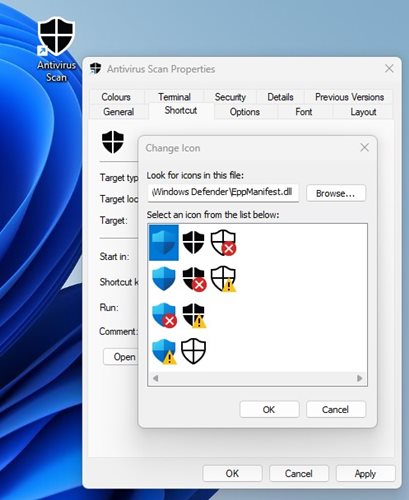
Task: Click Browse to find icon file
Action: pos(336,193)
